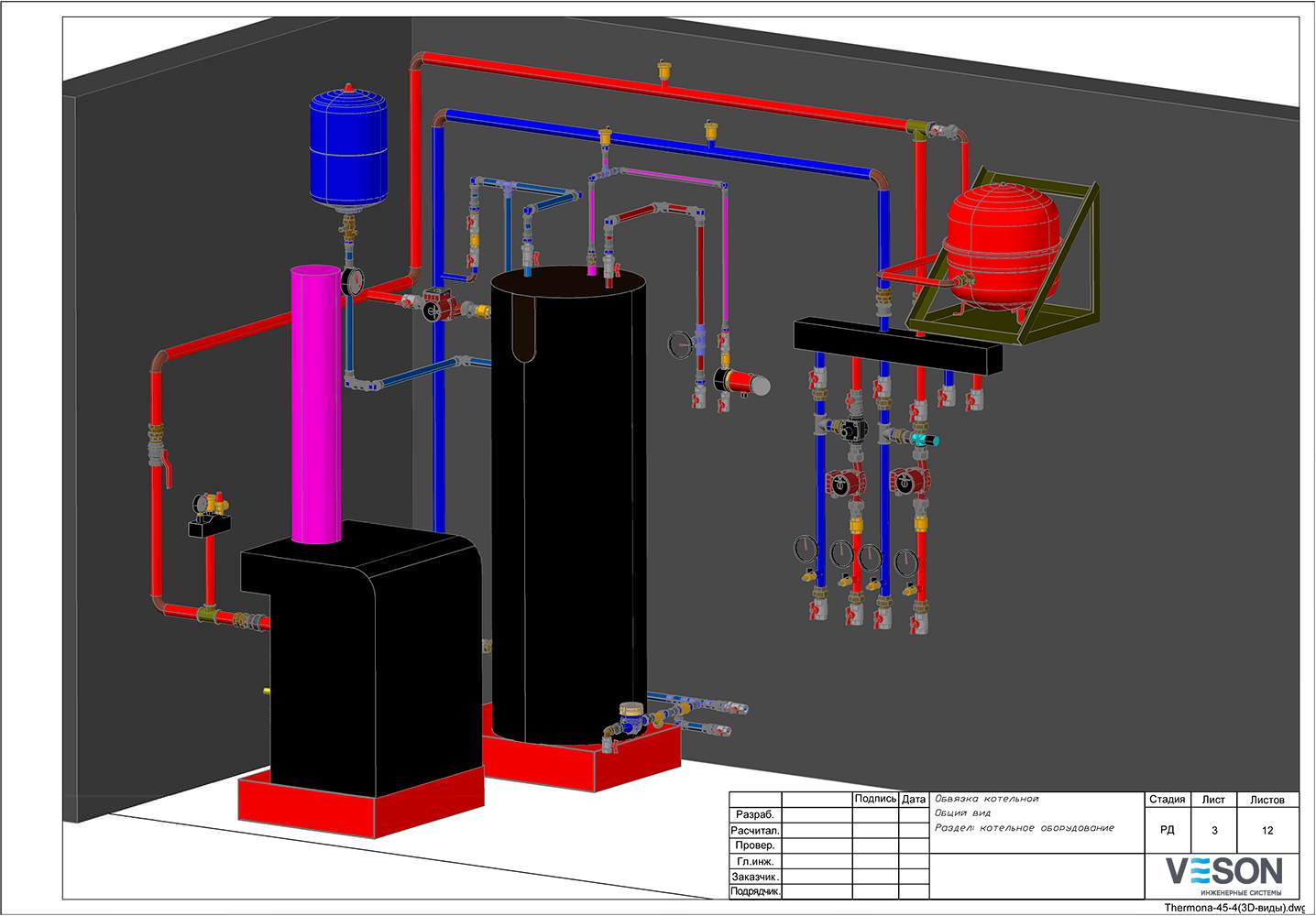Click the "Разраб." row label
This screenshot has width=1316, height=916.
[x=755, y=814]
